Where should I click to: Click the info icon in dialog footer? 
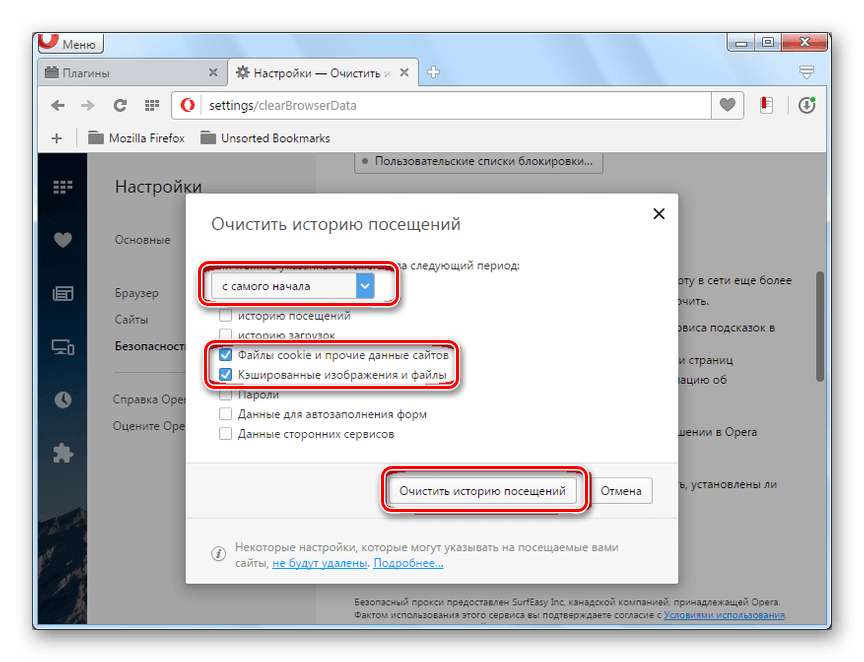pos(218,553)
